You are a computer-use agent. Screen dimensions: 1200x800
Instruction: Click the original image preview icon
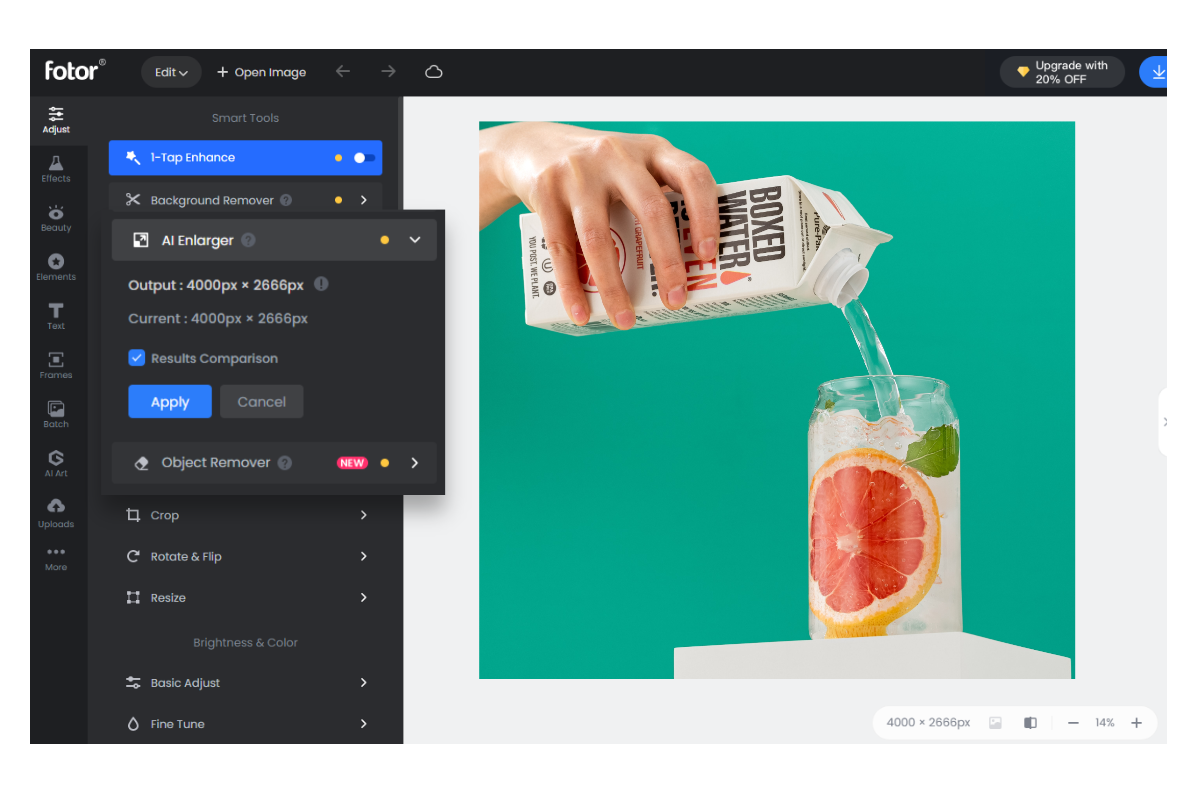[995, 723]
